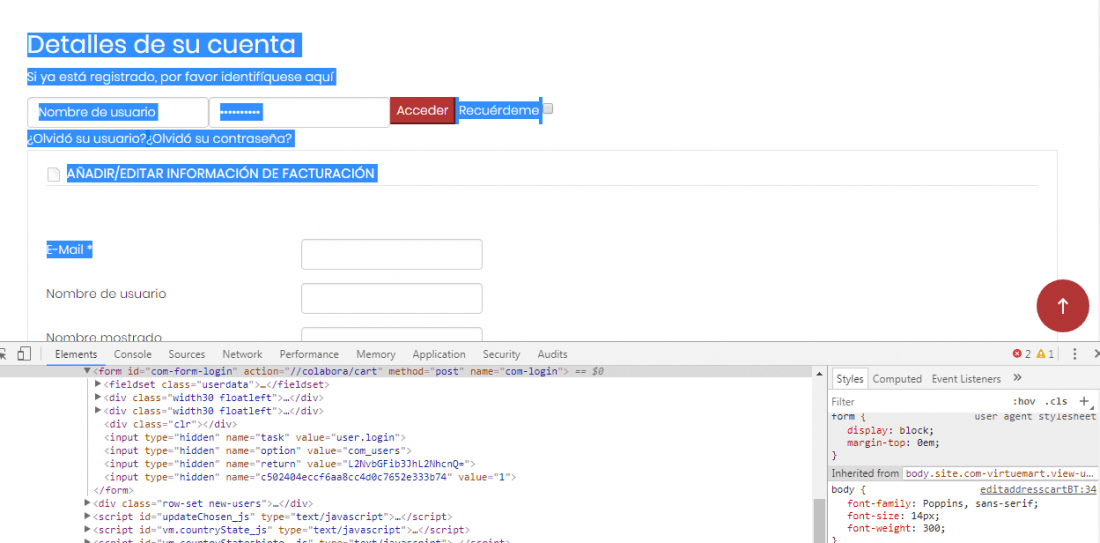This screenshot has height=543, width=1100.
Task: Open the Performance tab
Action: click(309, 354)
